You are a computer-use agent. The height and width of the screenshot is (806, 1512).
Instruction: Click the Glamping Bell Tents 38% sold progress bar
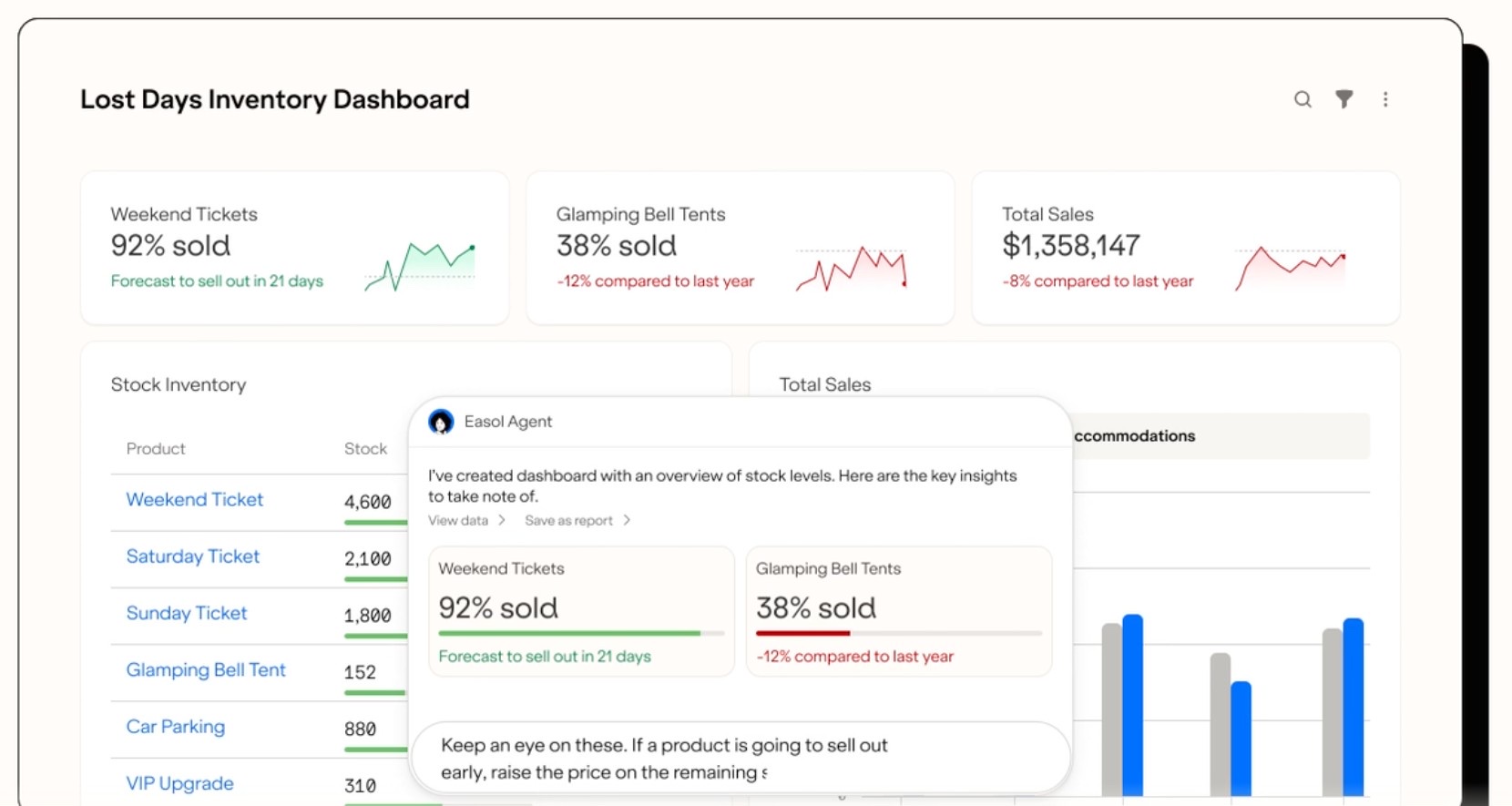(898, 633)
